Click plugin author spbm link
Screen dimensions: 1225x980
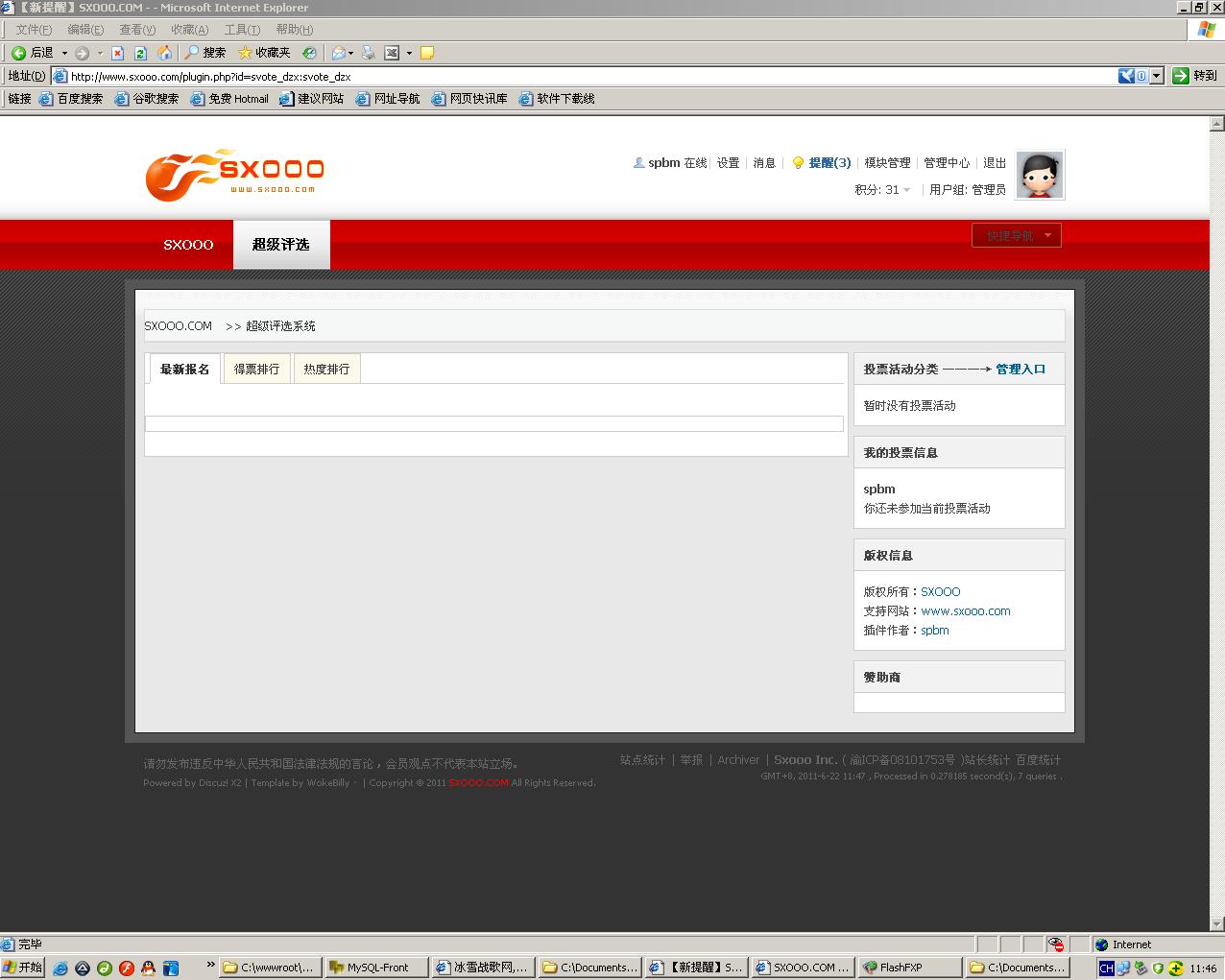935,630
